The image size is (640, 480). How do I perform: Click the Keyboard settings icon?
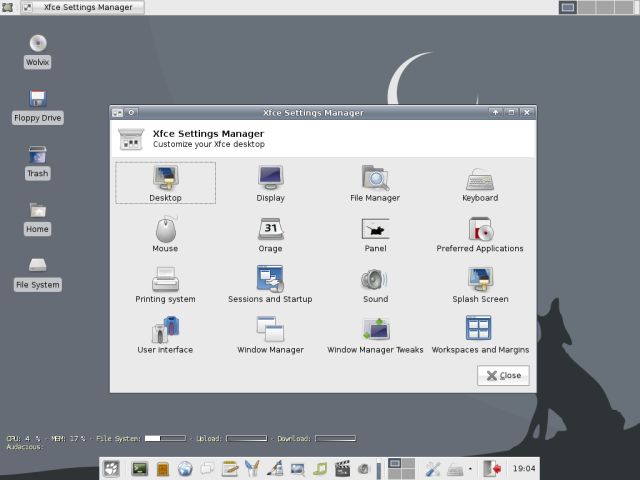tap(480, 181)
